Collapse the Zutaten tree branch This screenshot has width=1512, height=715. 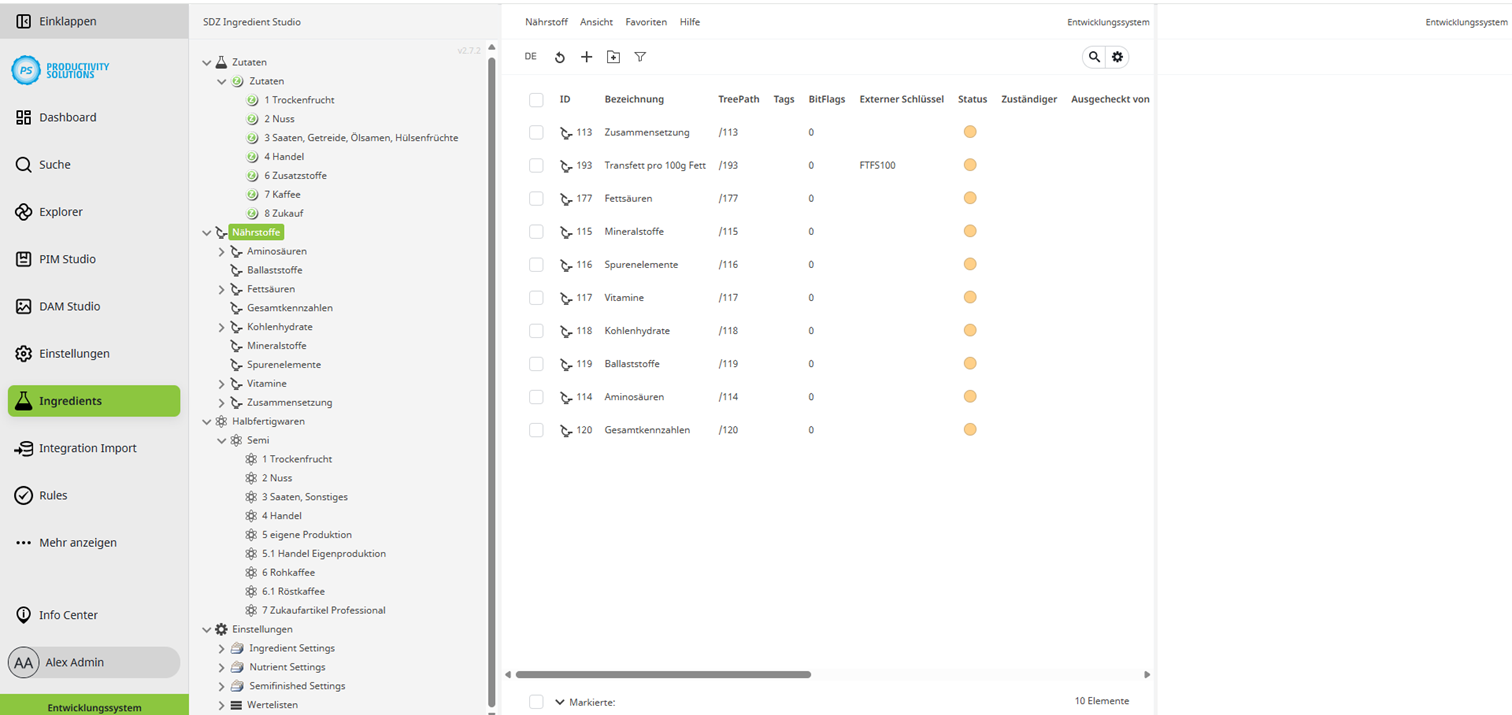[x=207, y=61]
